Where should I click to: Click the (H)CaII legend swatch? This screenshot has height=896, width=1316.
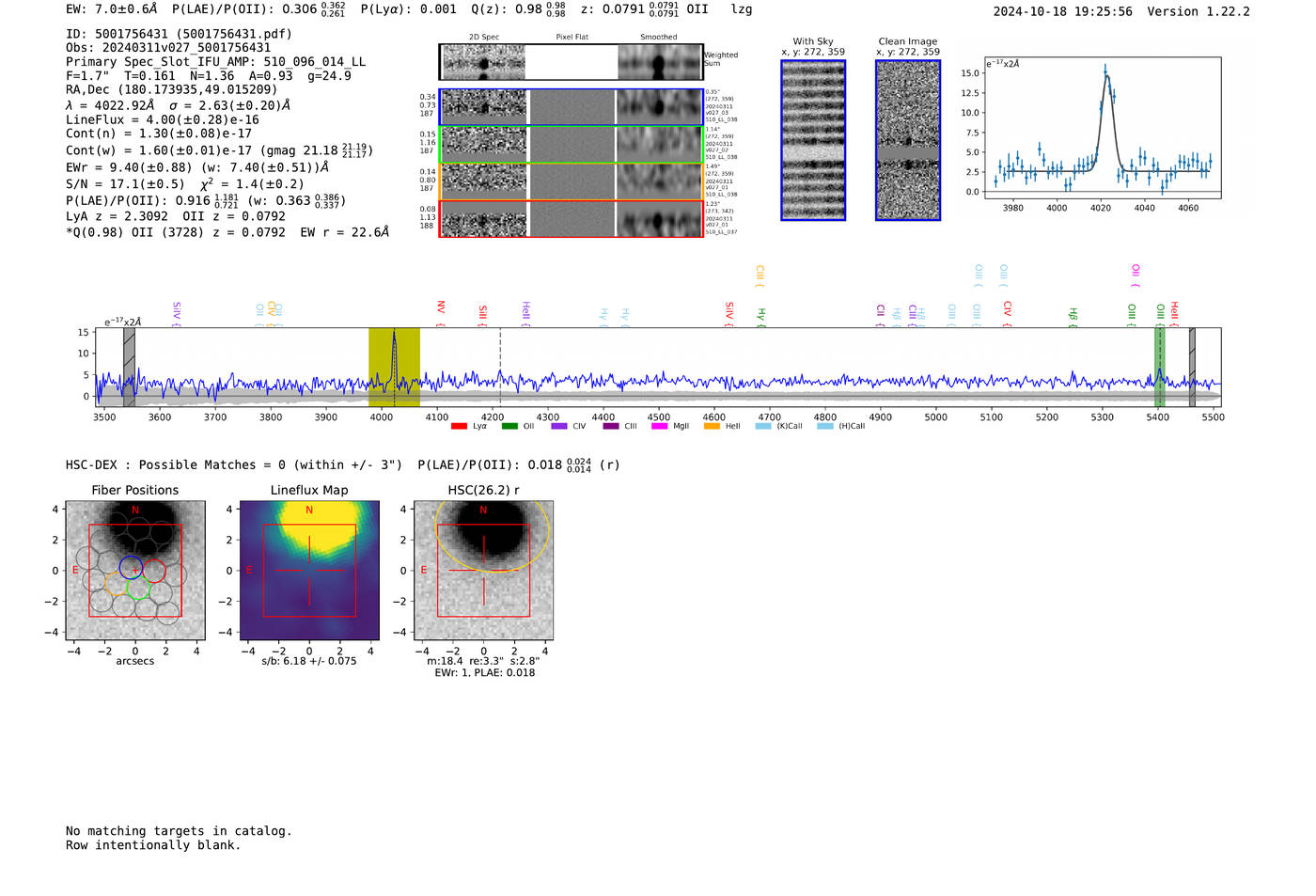(825, 427)
